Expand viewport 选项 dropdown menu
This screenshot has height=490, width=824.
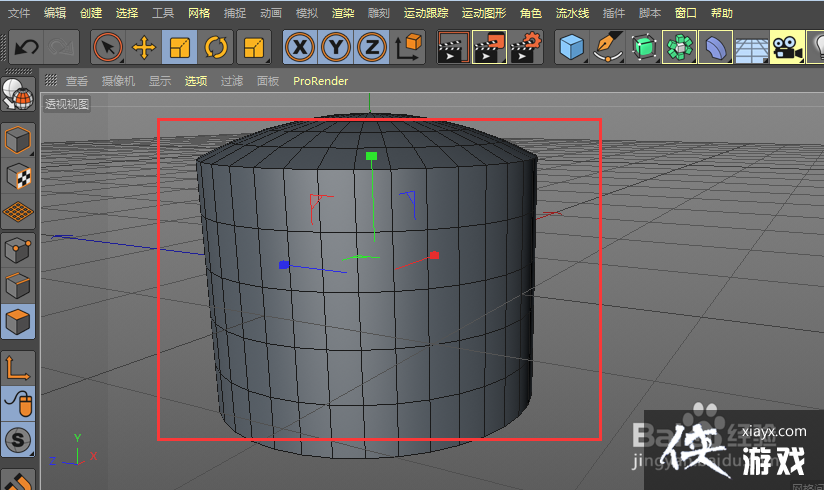tap(195, 81)
